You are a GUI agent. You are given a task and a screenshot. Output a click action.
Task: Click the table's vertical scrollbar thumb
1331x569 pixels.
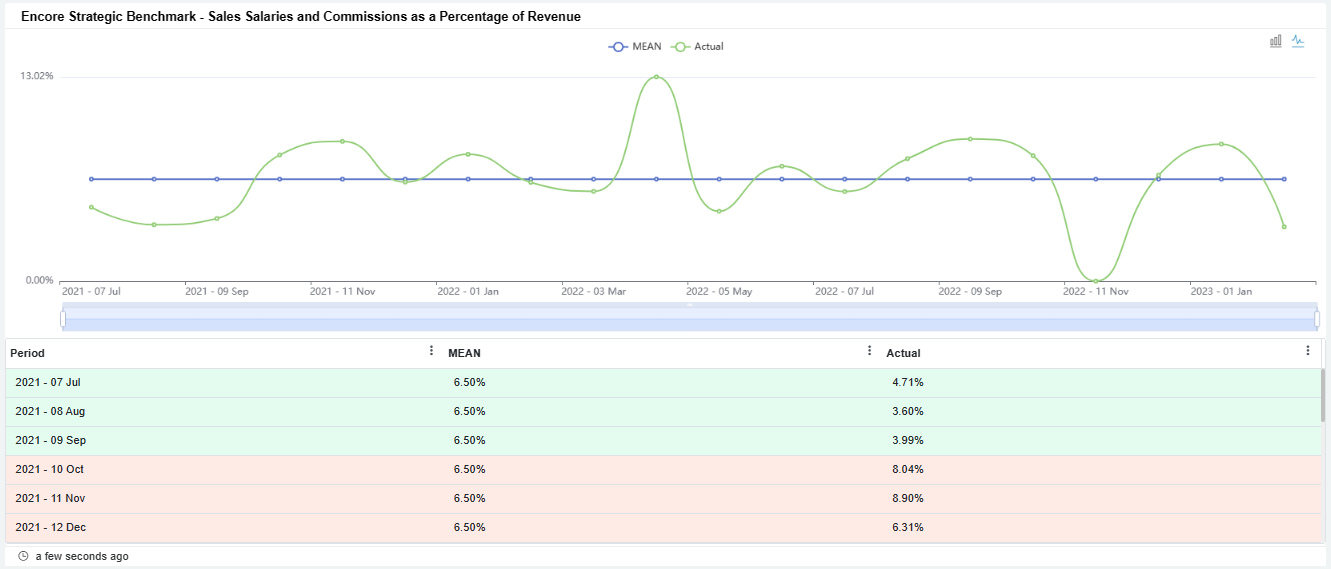(1322, 395)
